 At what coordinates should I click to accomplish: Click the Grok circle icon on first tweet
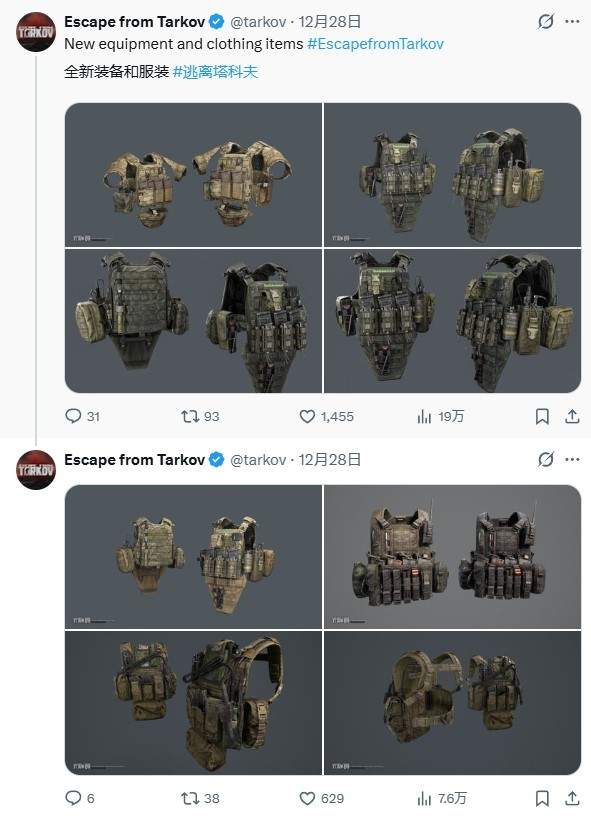click(546, 21)
